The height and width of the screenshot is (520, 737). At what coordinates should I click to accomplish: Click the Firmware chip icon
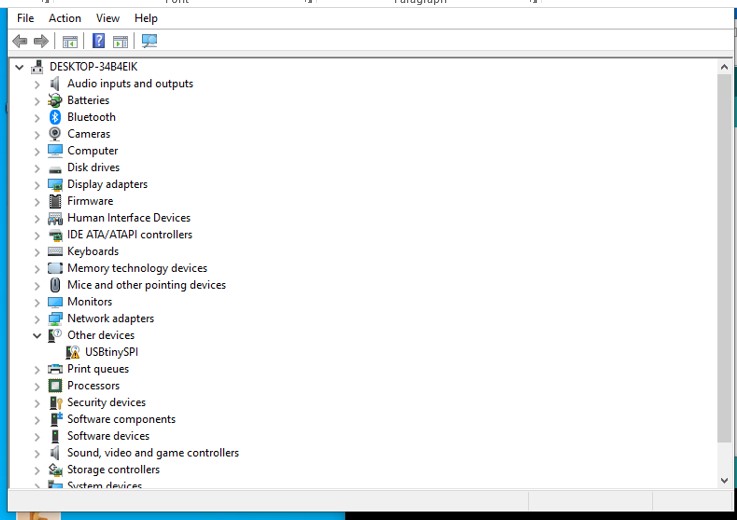55,201
